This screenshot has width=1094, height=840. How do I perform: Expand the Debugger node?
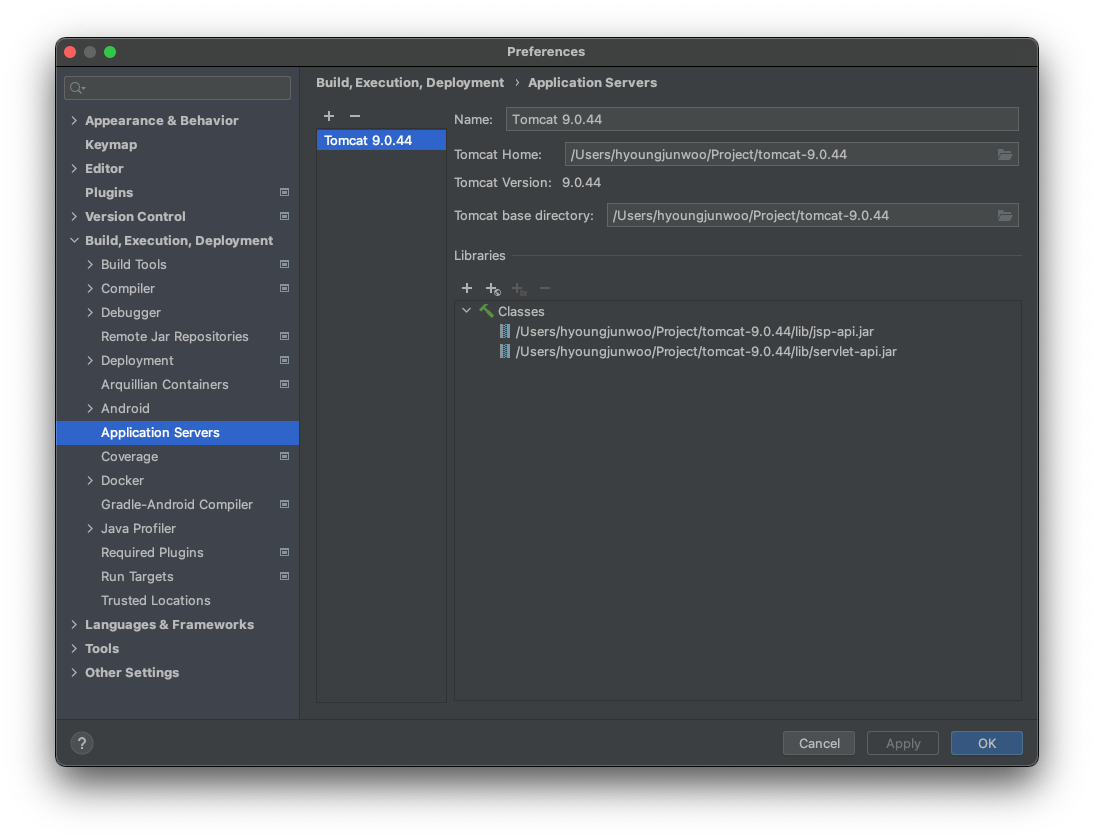tap(90, 313)
